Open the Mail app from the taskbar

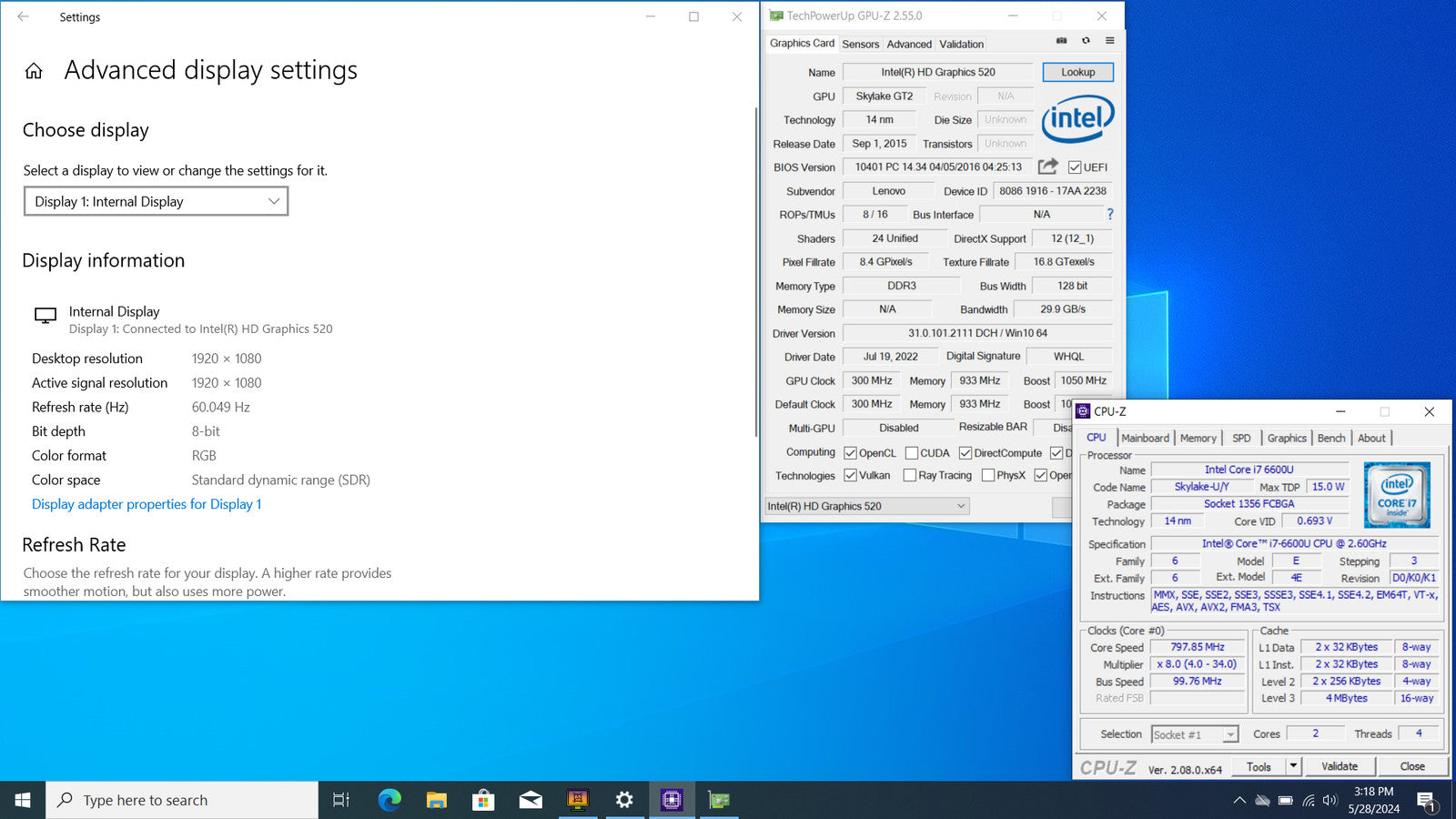pos(531,800)
